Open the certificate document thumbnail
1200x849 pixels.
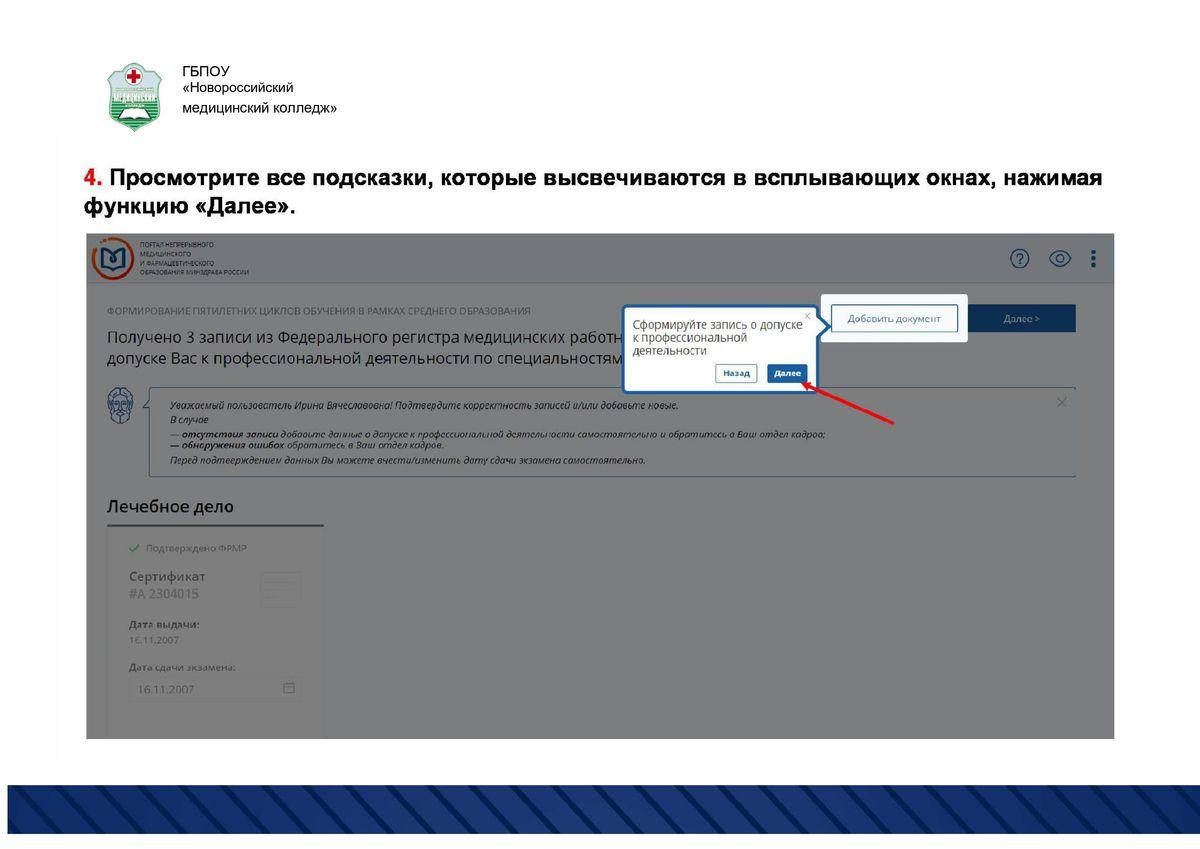tap(280, 589)
